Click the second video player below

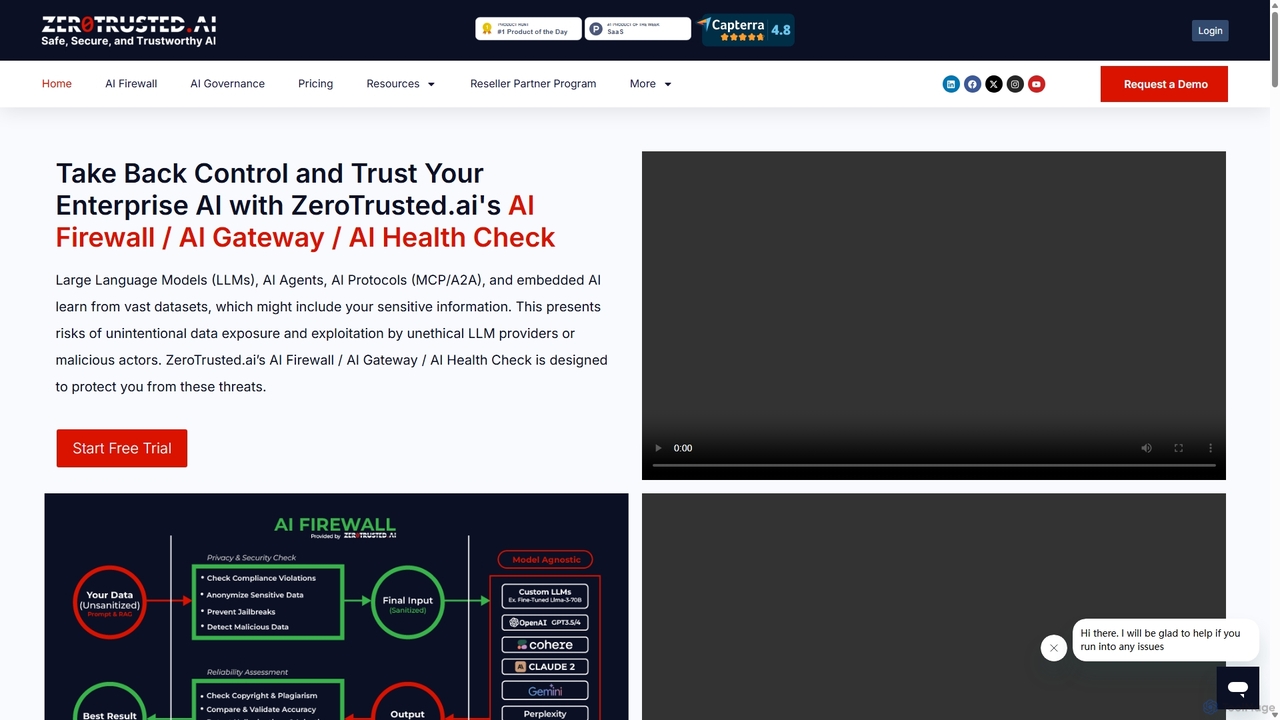[934, 606]
